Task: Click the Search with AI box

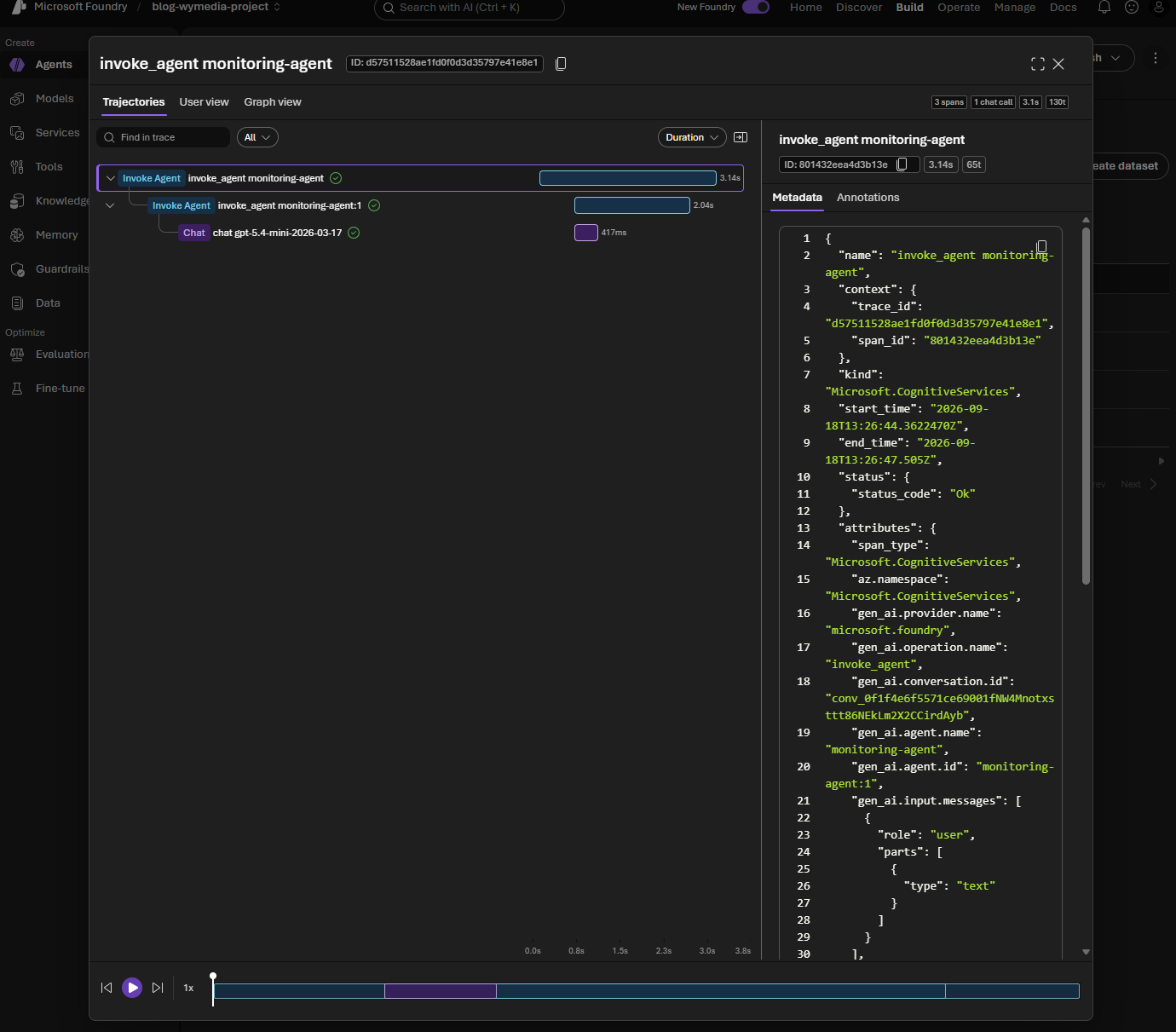Action: coord(470,8)
